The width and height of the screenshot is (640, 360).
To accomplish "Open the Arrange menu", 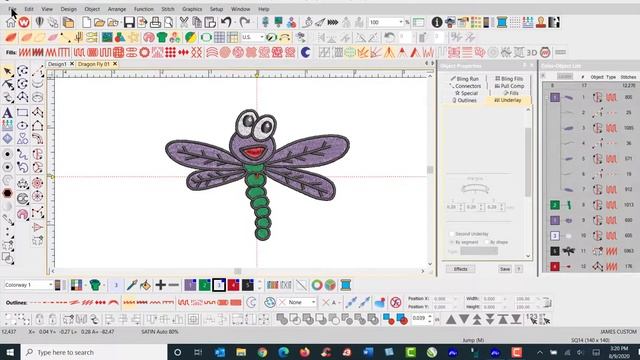I will pyautogui.click(x=117, y=9).
